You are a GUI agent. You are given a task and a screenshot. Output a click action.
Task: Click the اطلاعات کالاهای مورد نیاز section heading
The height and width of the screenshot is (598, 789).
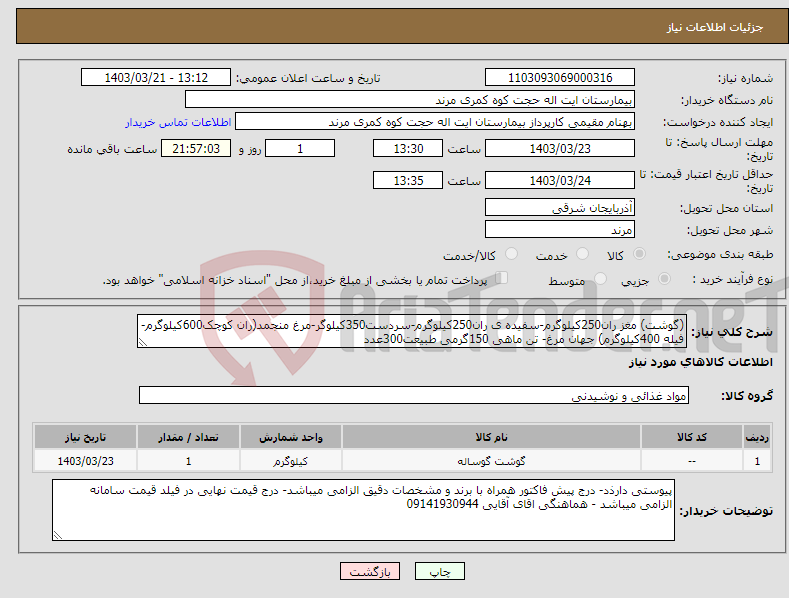(700, 362)
